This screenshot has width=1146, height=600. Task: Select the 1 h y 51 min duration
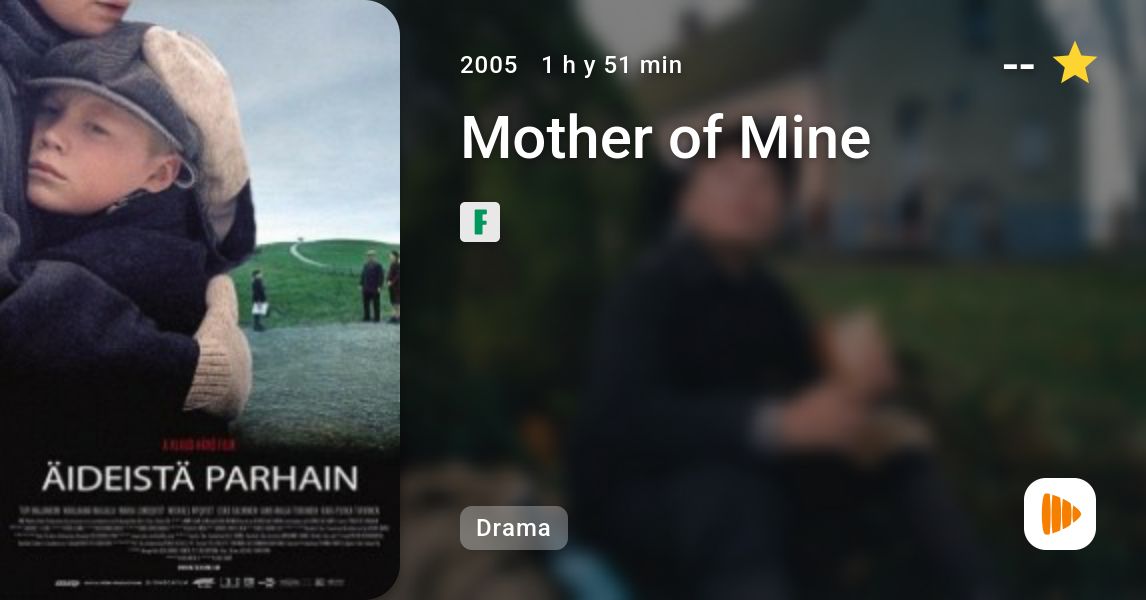[612, 65]
